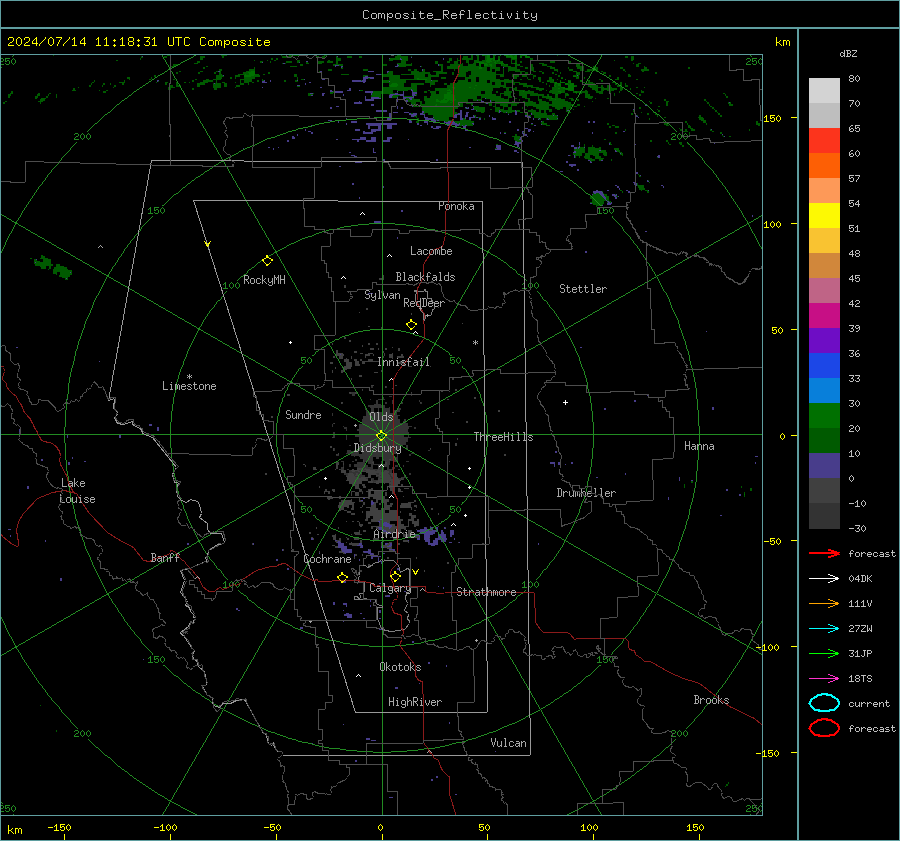Click the dBZ legend heading
The image size is (900, 841).
[x=848, y=53]
